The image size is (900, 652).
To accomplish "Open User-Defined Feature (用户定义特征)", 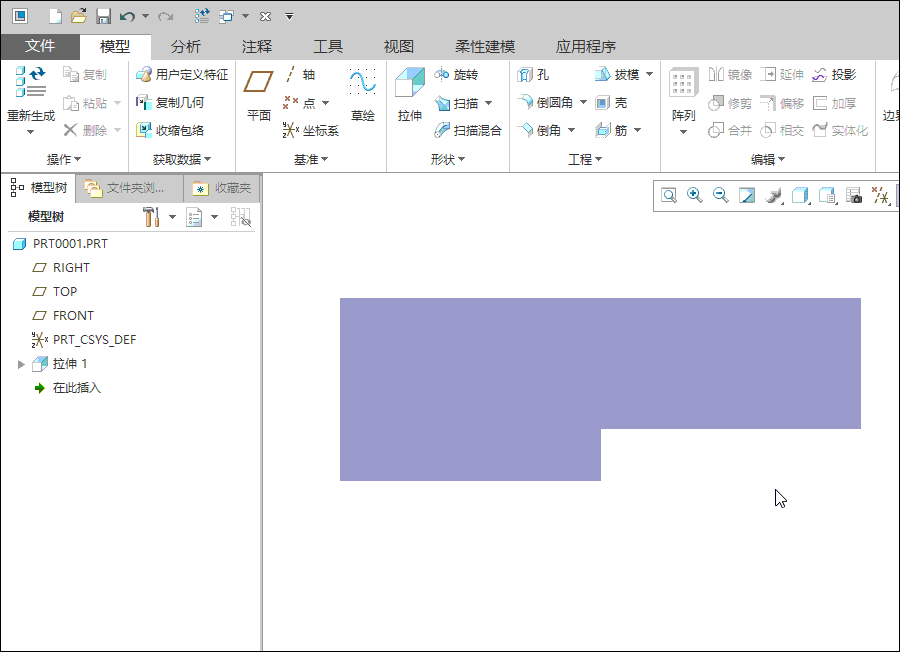I will (x=181, y=75).
